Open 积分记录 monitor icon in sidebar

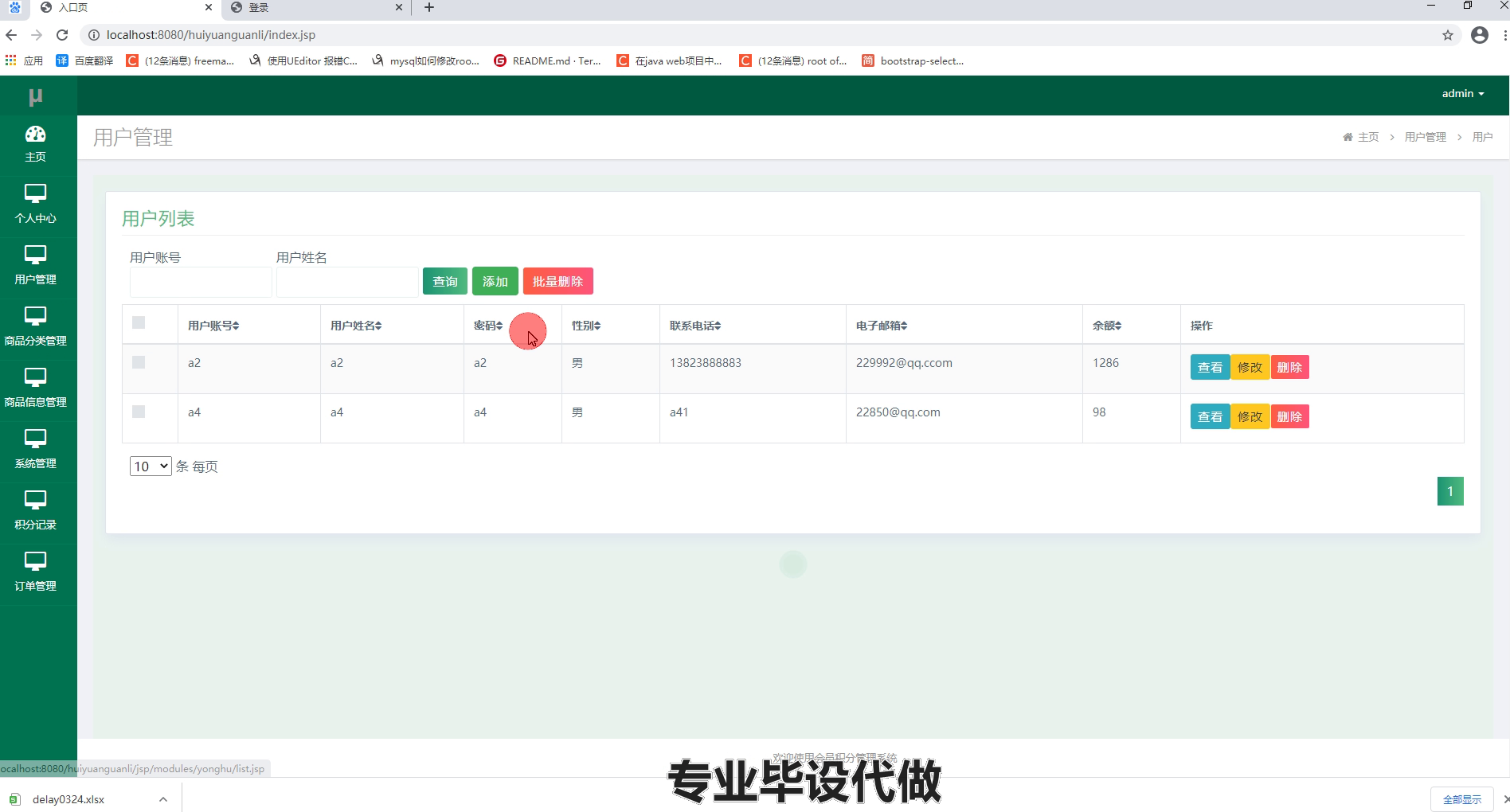[x=35, y=500]
